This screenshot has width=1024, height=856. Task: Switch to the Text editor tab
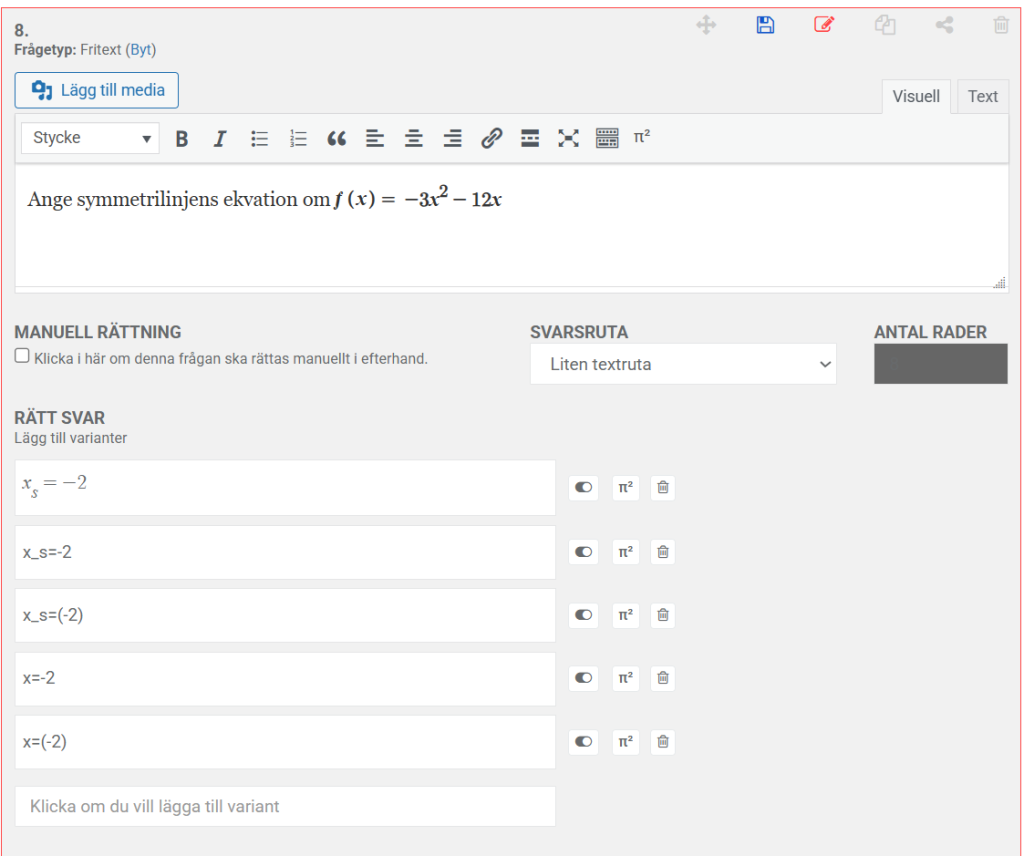click(982, 96)
